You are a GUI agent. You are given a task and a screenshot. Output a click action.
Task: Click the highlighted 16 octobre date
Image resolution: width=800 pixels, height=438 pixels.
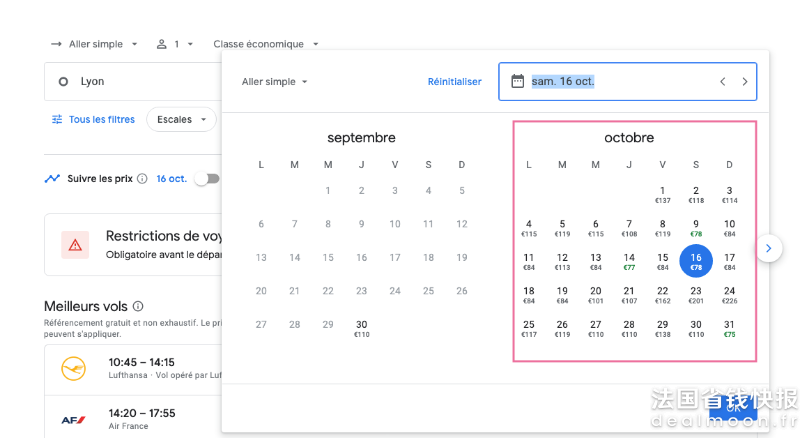click(696, 261)
